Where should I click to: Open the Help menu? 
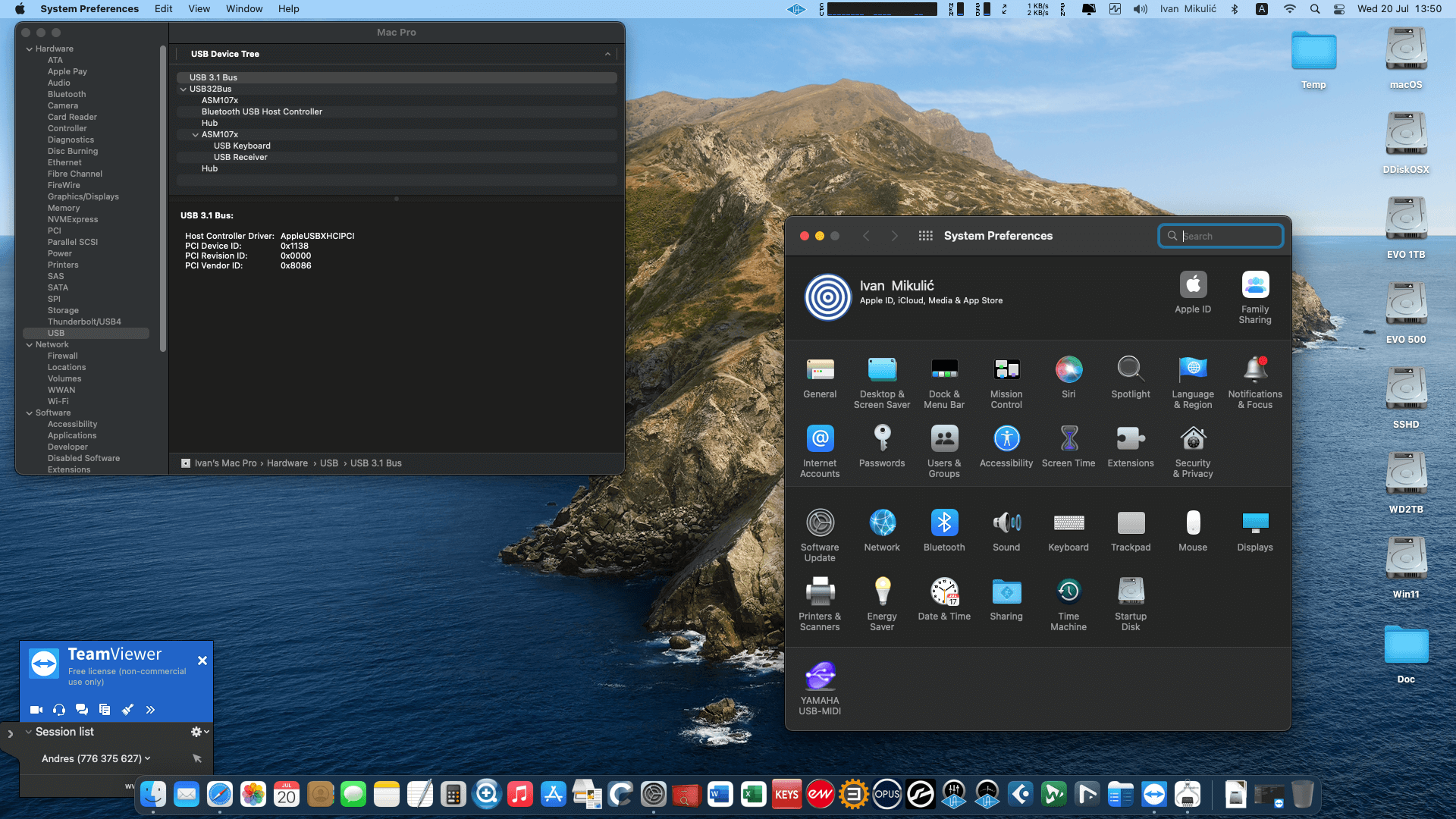point(289,9)
